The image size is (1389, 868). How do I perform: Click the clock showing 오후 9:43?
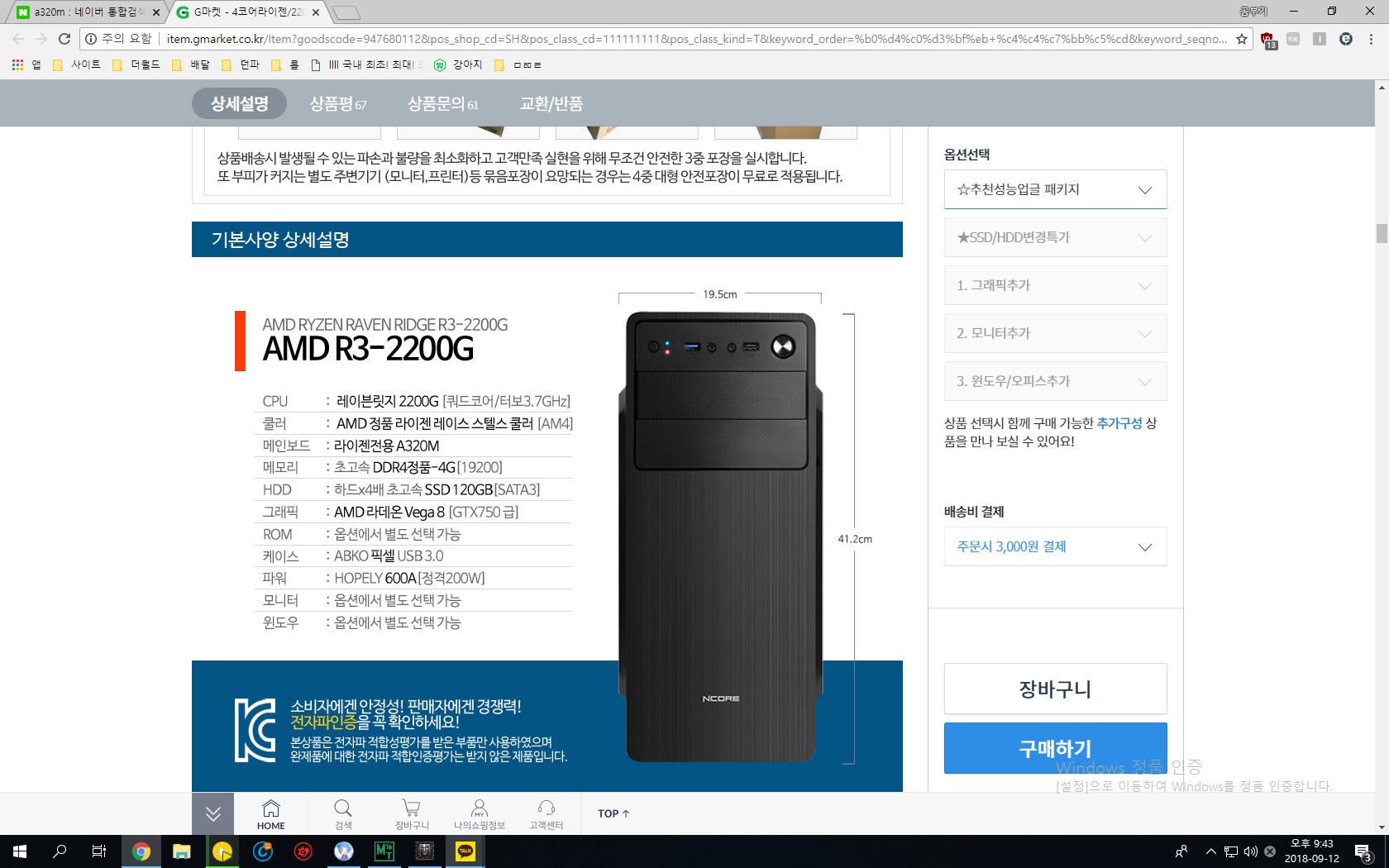click(1312, 844)
